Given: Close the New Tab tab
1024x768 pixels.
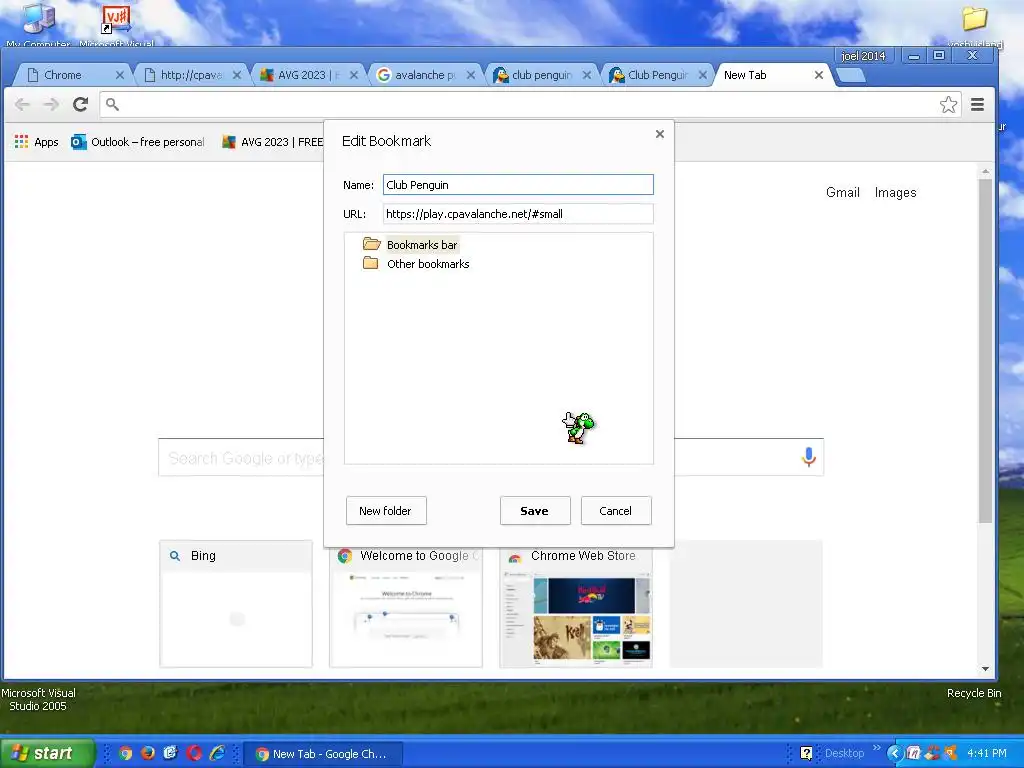Looking at the screenshot, I should (x=819, y=75).
